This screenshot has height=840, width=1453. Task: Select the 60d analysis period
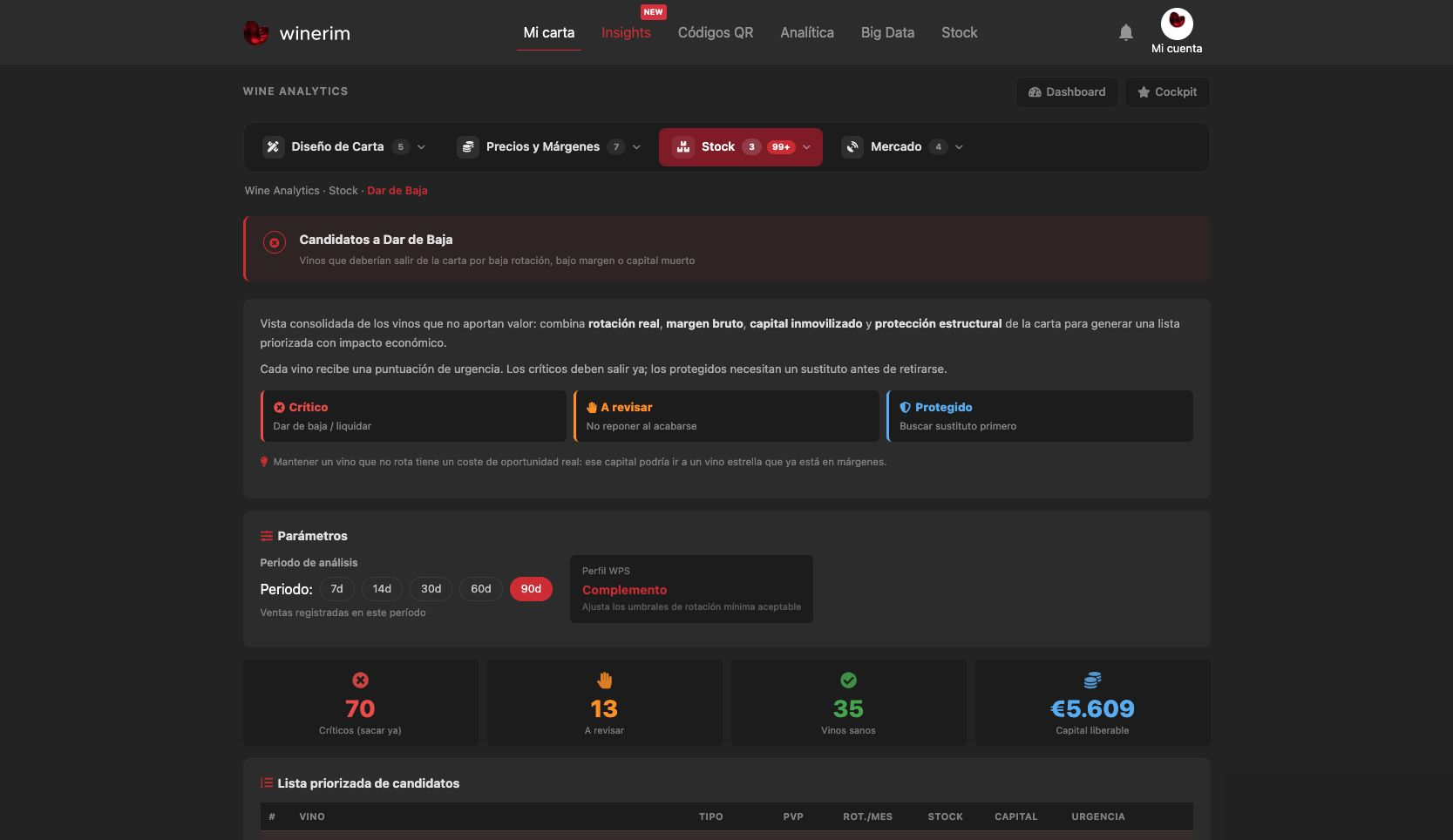coord(481,589)
